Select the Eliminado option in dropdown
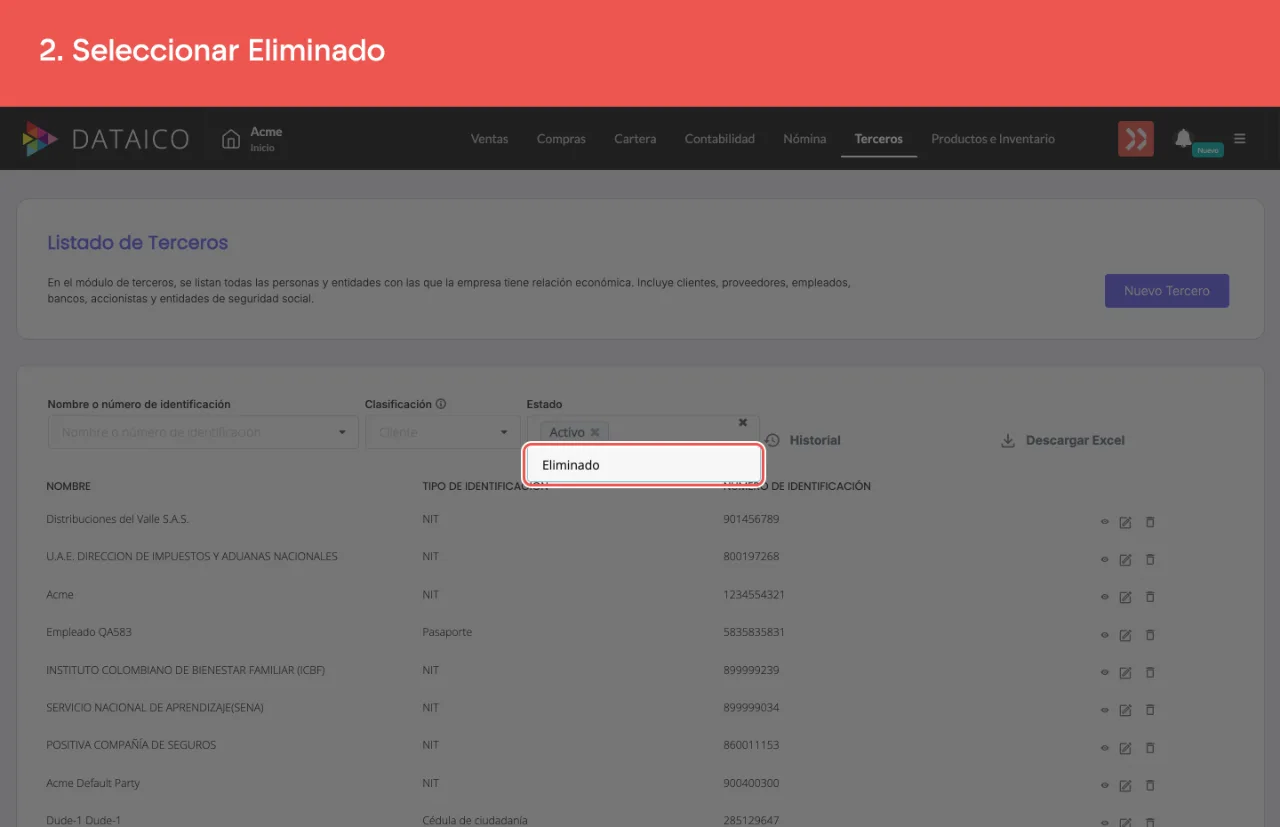This screenshot has width=1280, height=827. (644, 465)
